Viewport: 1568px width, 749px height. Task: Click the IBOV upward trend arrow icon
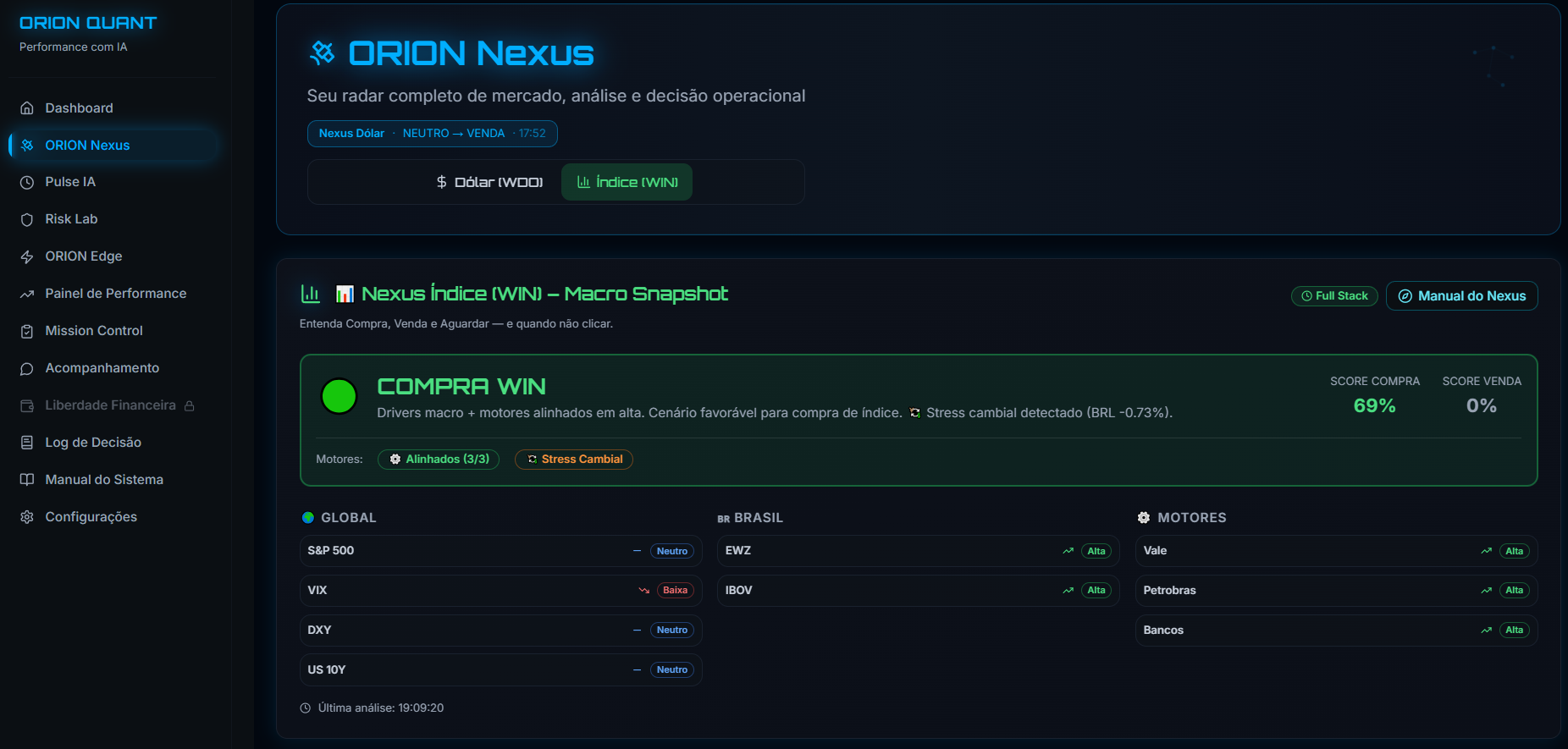tap(1068, 591)
